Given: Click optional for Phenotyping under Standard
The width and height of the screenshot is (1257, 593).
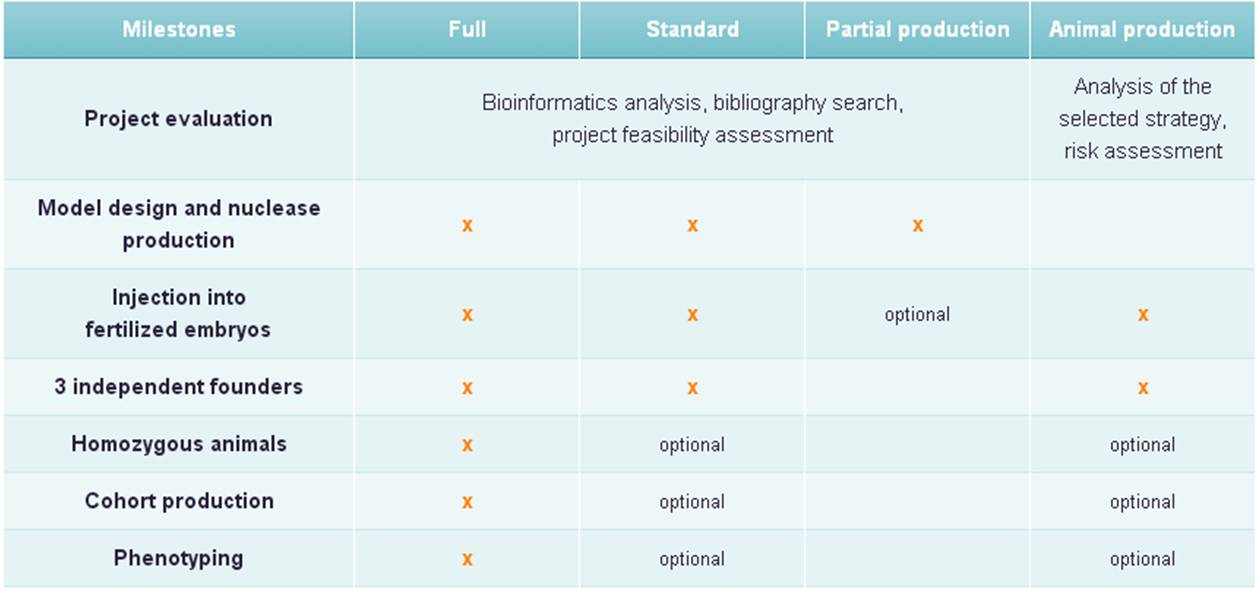Looking at the screenshot, I should (x=692, y=559).
